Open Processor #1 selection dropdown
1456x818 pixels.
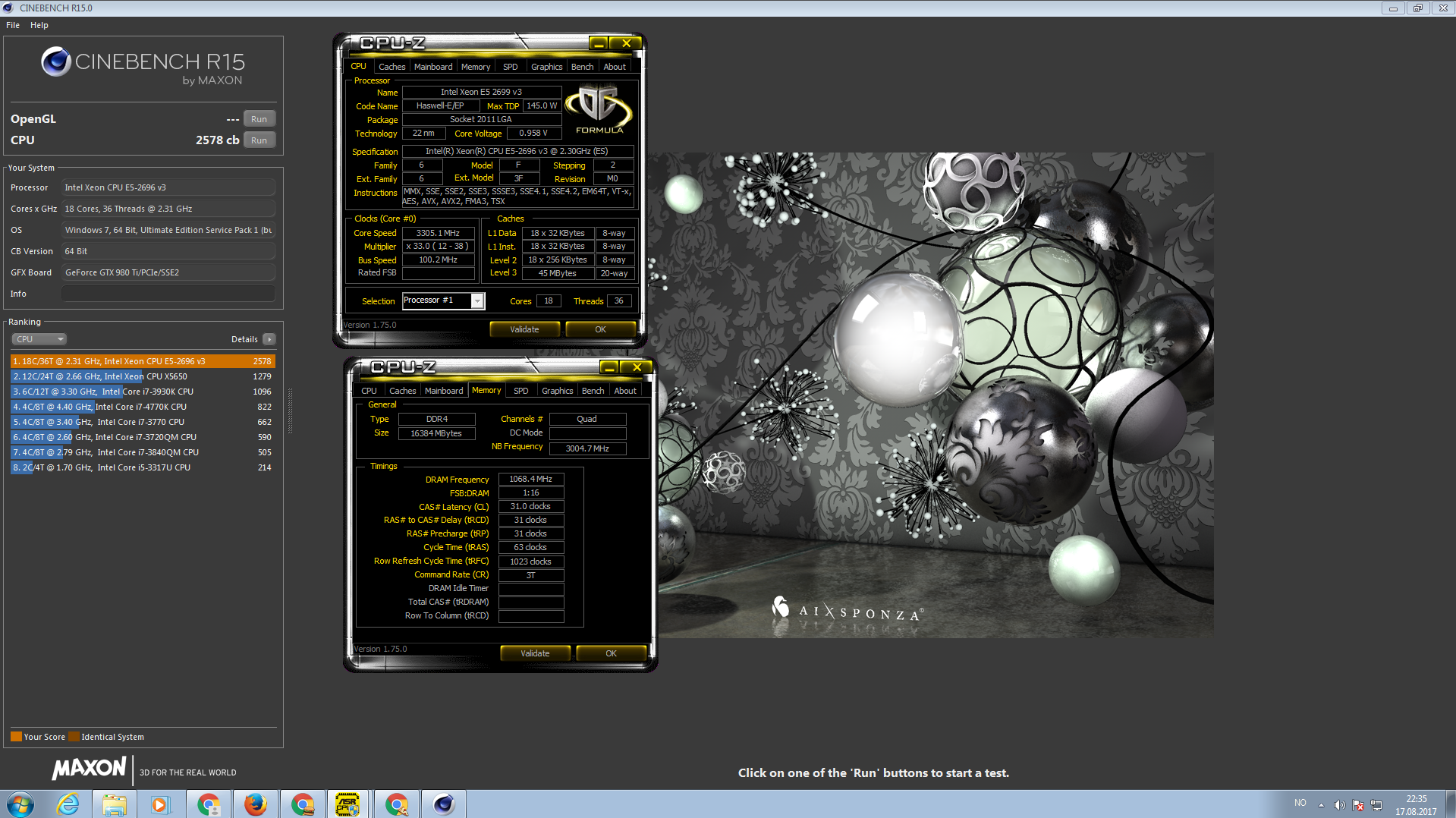(x=443, y=301)
